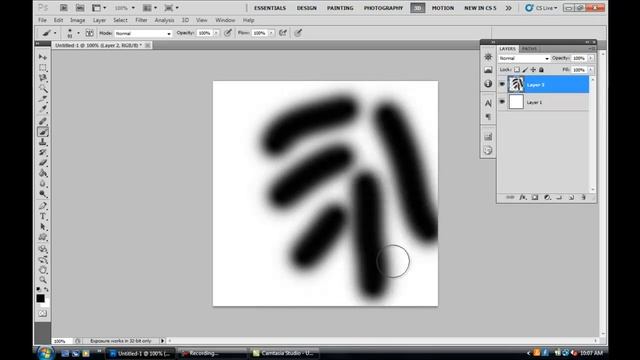The width and height of the screenshot is (640, 360).
Task: Select the Zoom tool in the toolbox
Action: pyautogui.click(x=42, y=280)
